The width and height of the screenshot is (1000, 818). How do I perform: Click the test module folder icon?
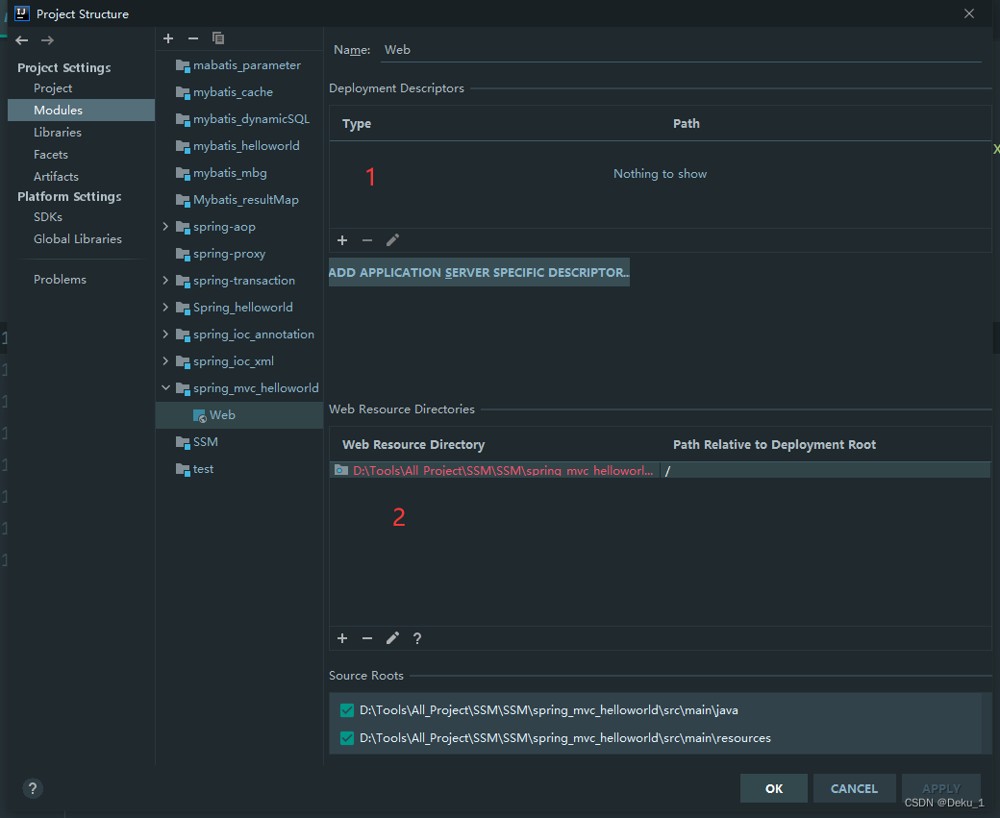(182, 469)
